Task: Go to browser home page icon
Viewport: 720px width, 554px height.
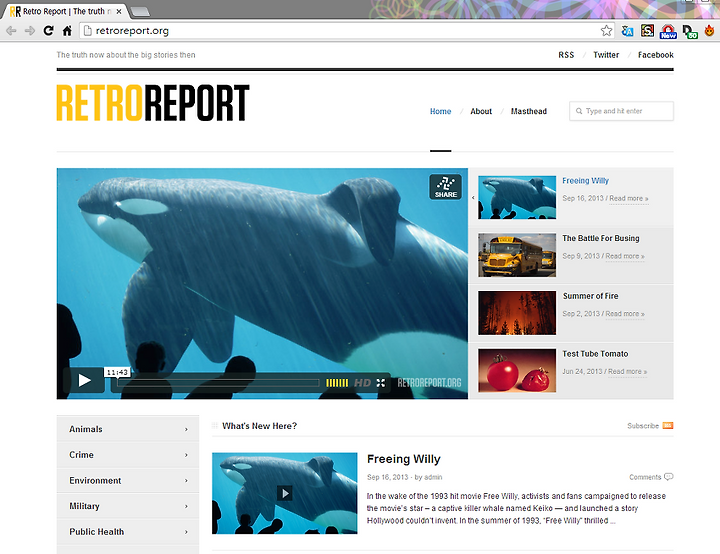Action: [x=67, y=31]
